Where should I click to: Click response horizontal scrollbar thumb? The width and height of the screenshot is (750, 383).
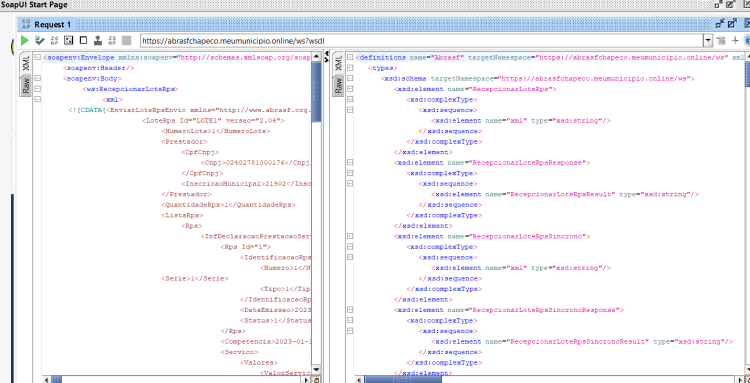403,380
